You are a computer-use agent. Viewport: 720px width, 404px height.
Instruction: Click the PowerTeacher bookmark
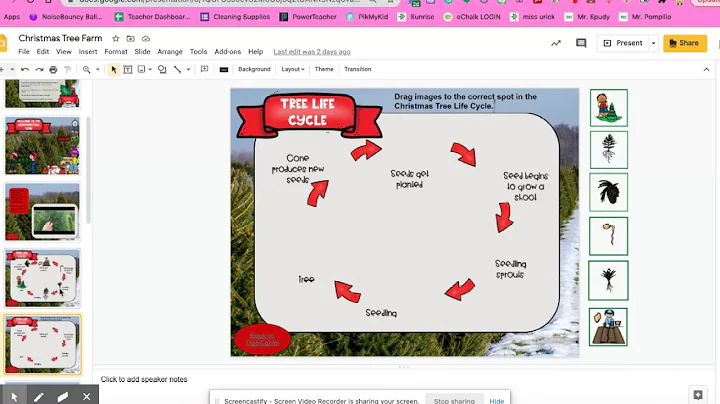coord(308,17)
